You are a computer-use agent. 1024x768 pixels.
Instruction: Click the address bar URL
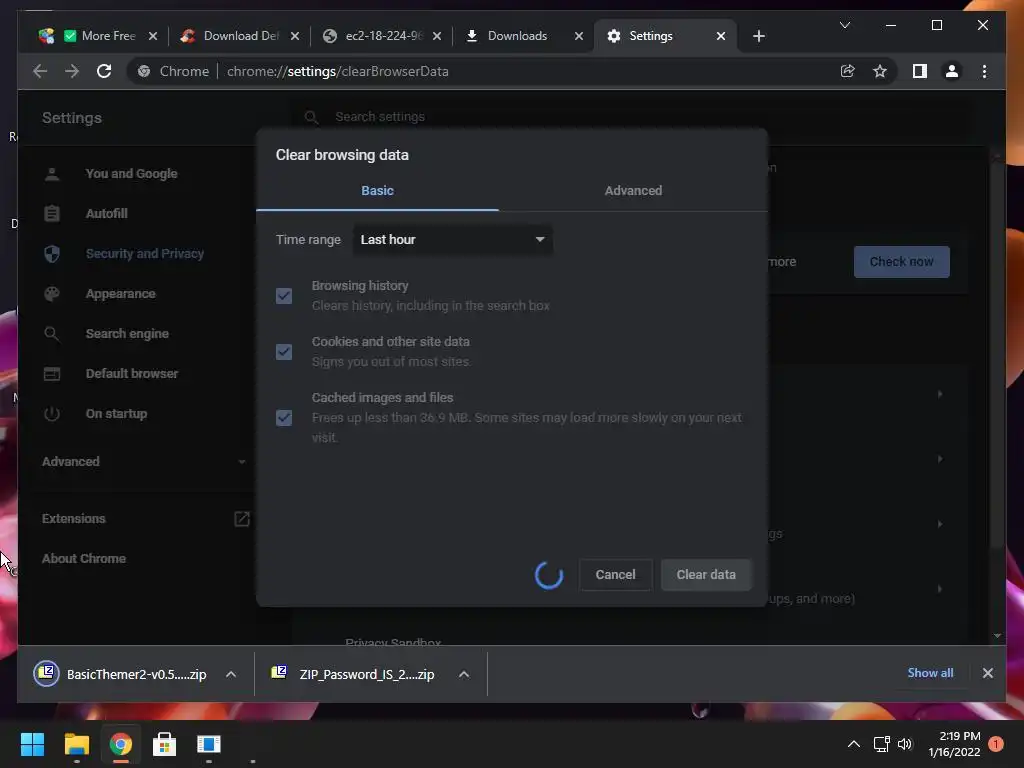(x=338, y=71)
